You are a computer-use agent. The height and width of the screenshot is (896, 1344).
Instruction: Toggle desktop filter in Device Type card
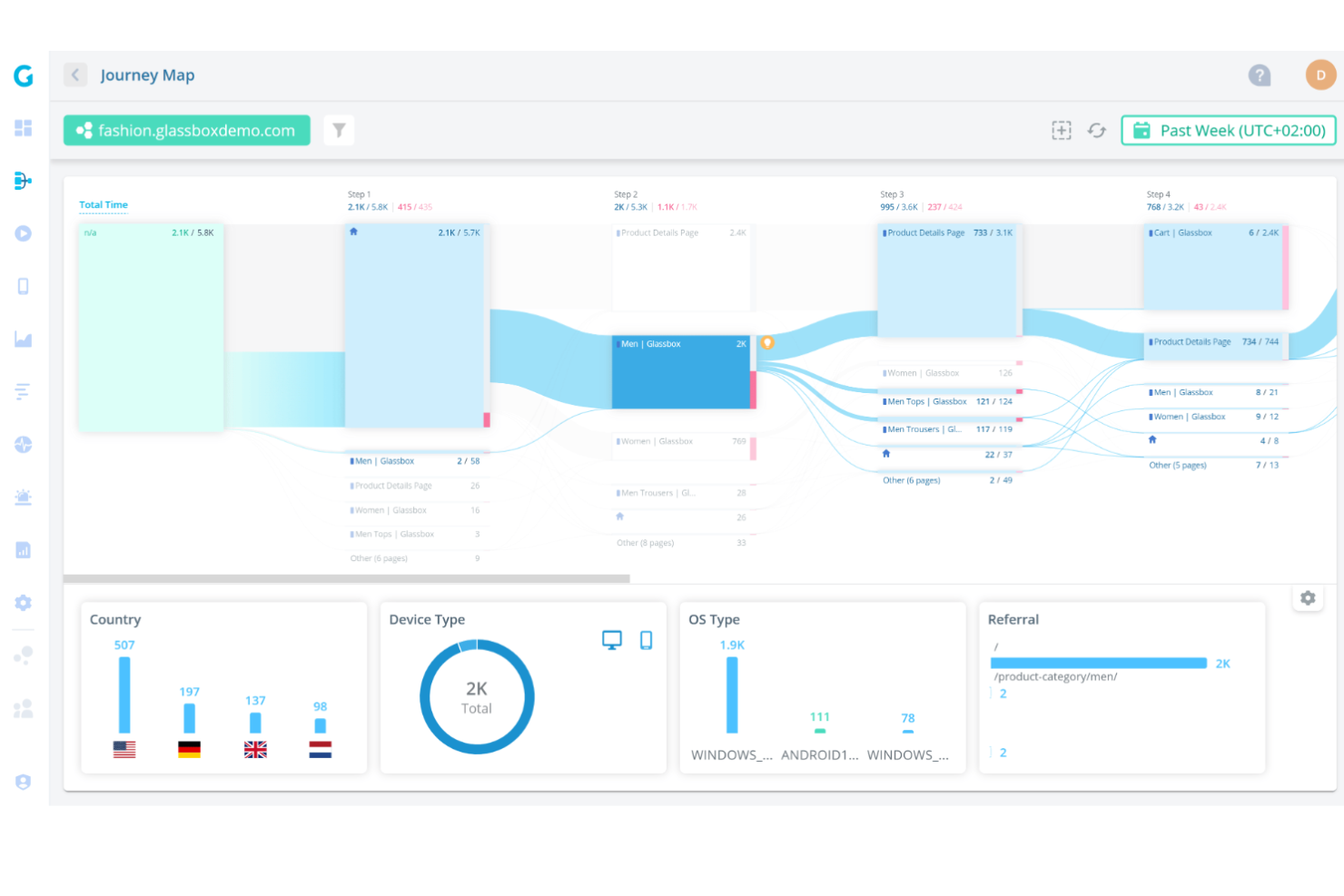612,640
